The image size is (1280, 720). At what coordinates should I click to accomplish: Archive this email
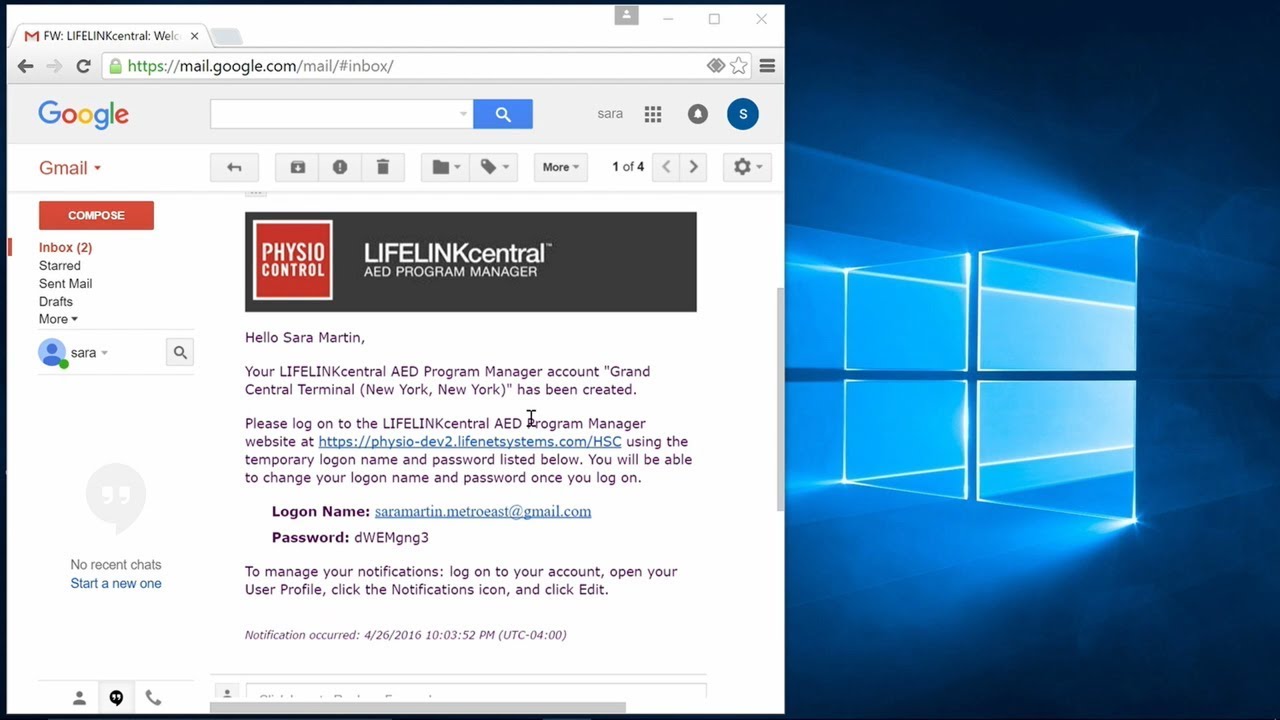point(298,167)
